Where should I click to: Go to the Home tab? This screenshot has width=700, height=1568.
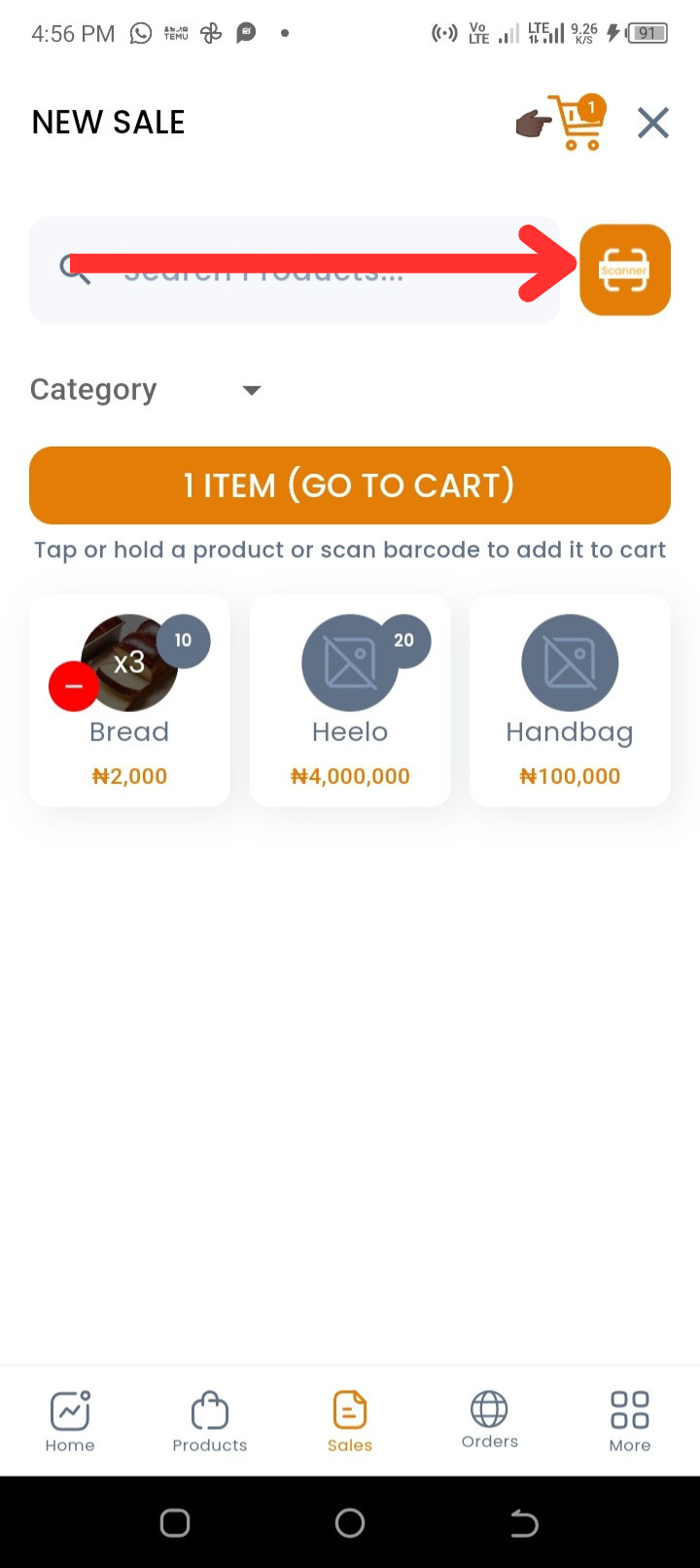click(70, 1421)
